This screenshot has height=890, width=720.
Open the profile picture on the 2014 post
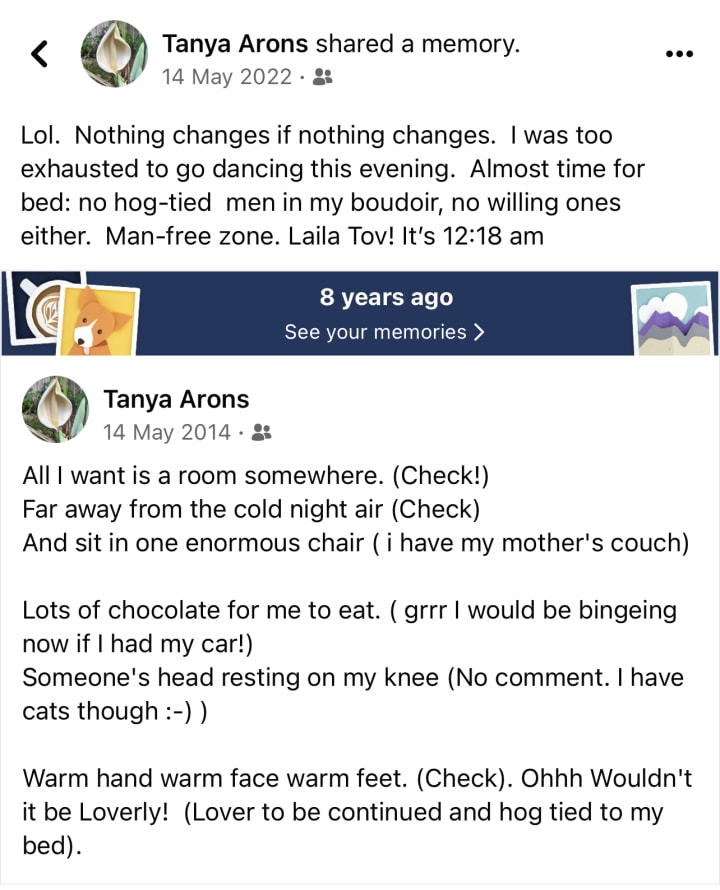[x=55, y=409]
